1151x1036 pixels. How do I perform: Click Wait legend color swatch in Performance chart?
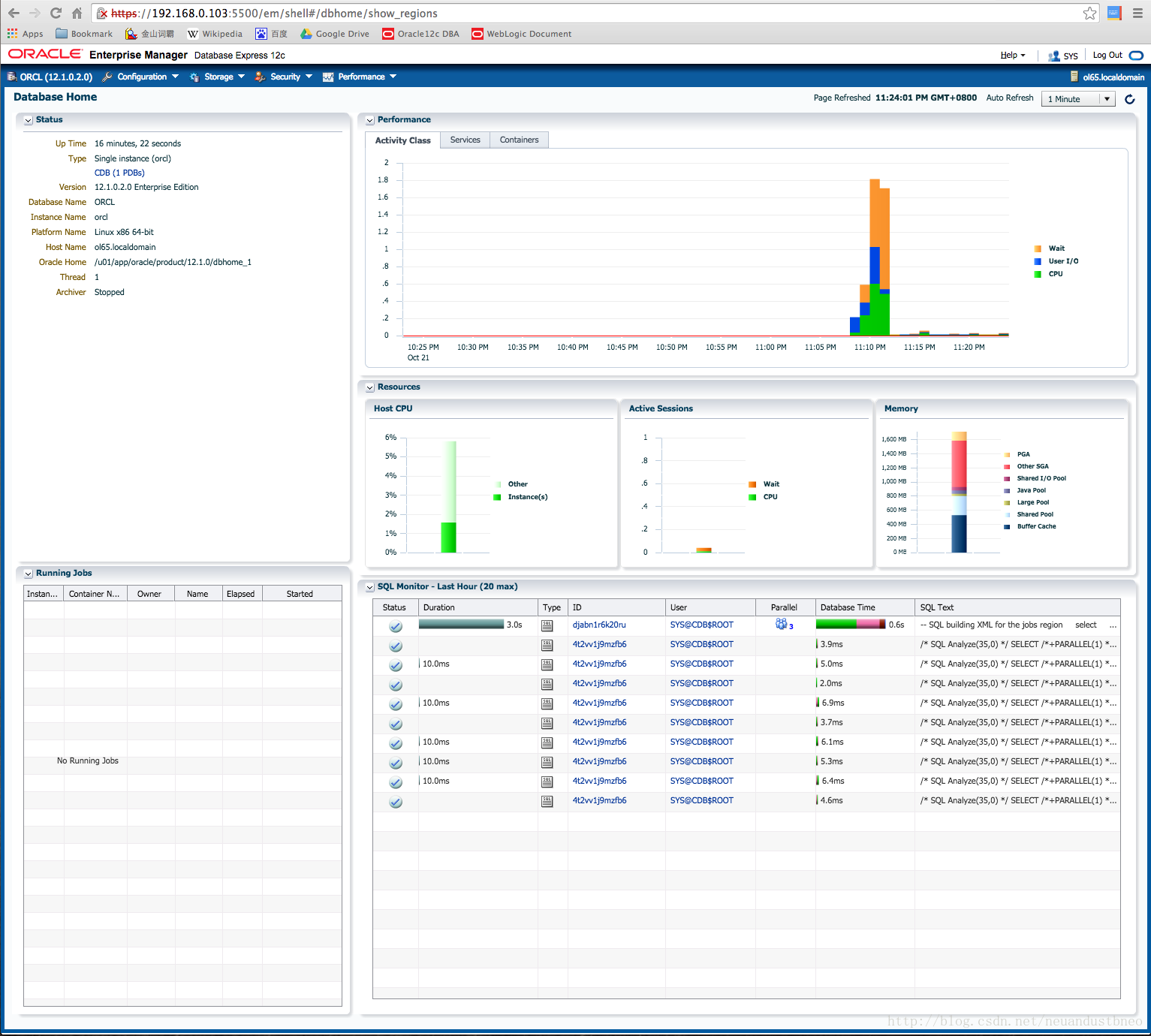tap(1038, 248)
